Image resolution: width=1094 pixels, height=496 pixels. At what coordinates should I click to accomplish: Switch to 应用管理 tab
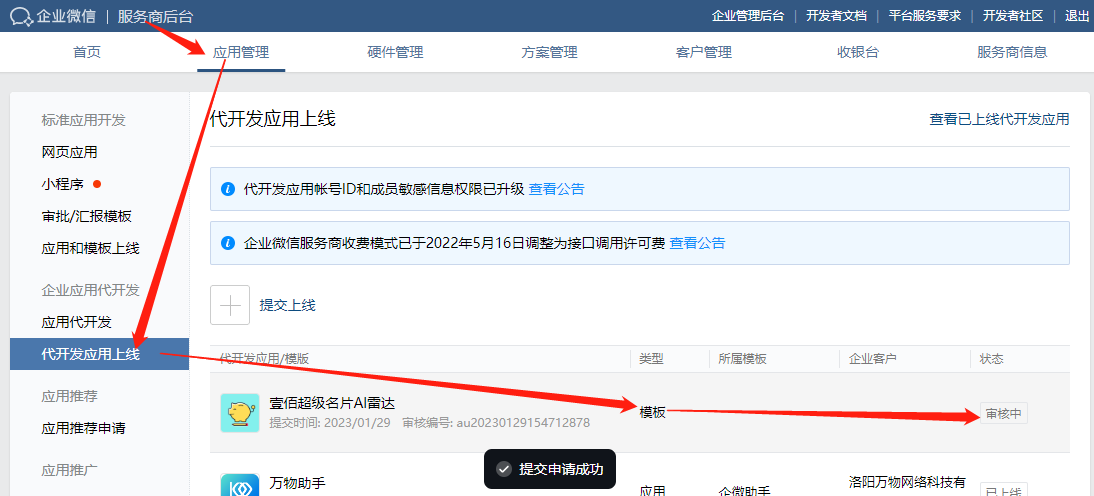pos(241,52)
